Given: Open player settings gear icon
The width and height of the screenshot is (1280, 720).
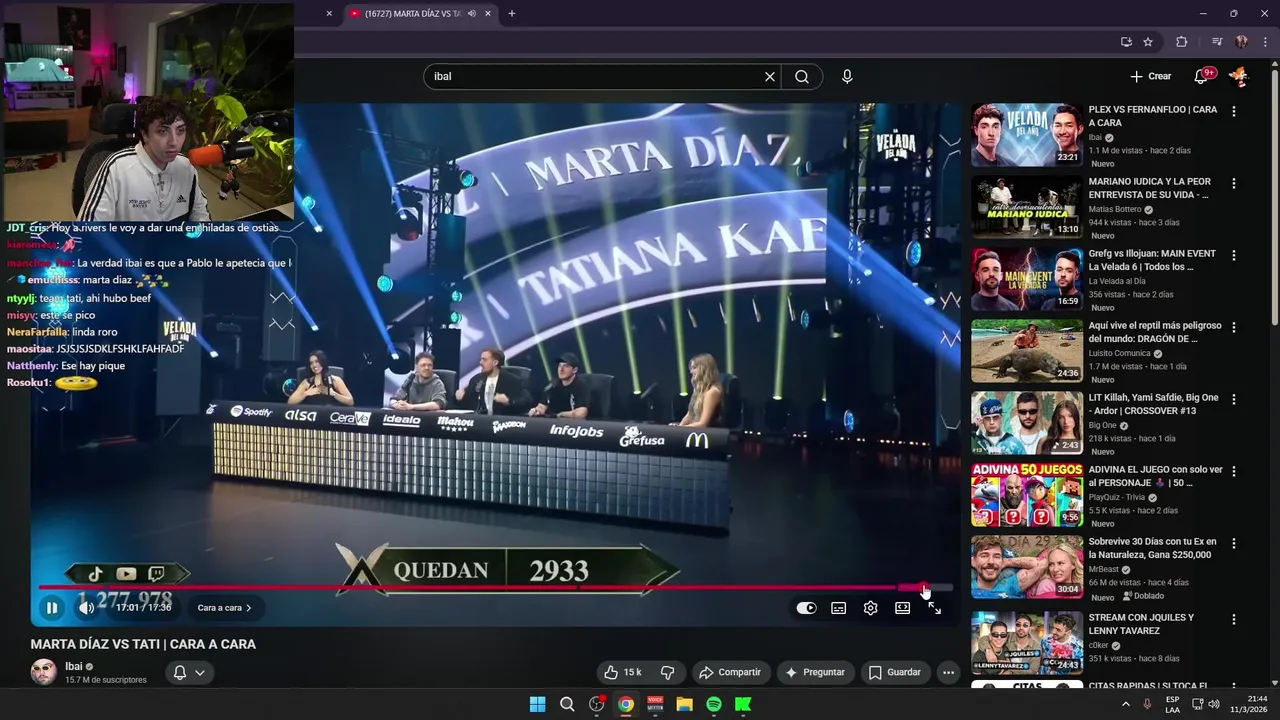Looking at the screenshot, I should 871,608.
